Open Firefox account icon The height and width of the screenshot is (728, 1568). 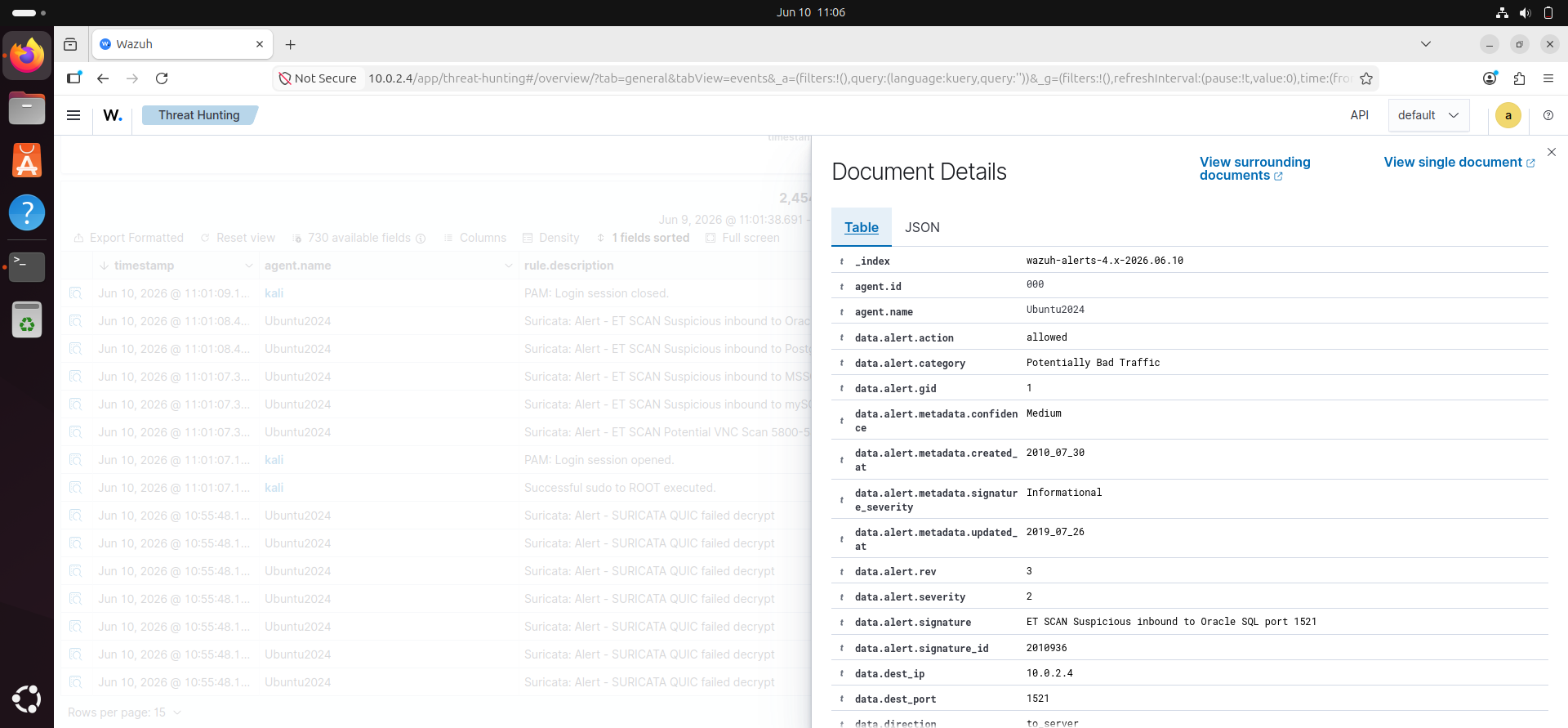pyautogui.click(x=1490, y=78)
